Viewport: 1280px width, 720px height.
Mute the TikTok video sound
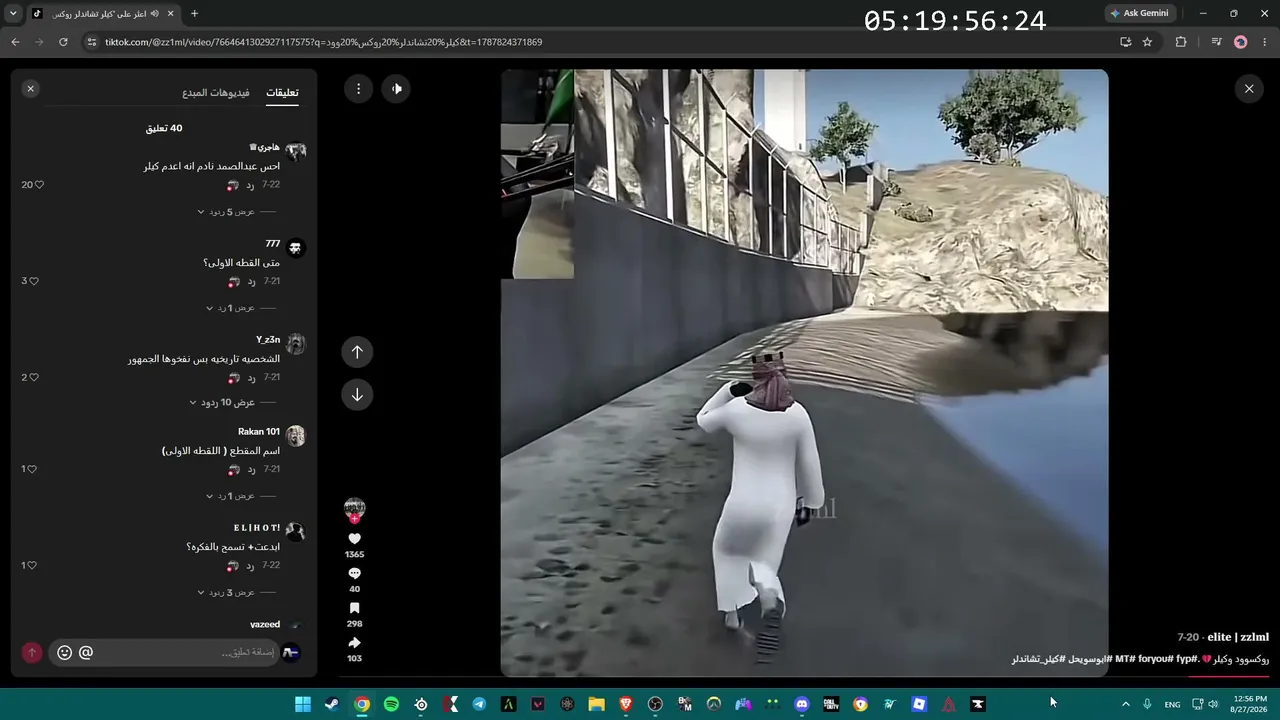[x=397, y=89]
